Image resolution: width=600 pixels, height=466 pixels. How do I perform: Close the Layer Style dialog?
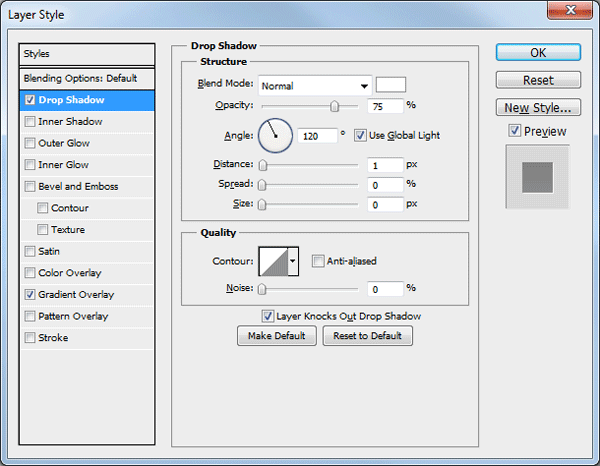570,10
